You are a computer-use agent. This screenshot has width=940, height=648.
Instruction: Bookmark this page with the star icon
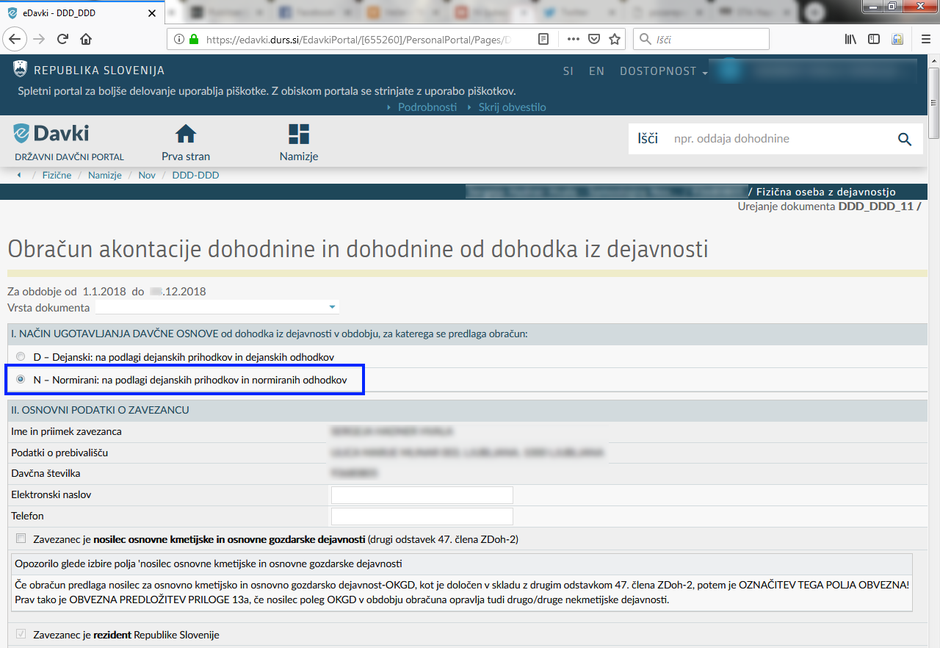pyautogui.click(x=617, y=38)
